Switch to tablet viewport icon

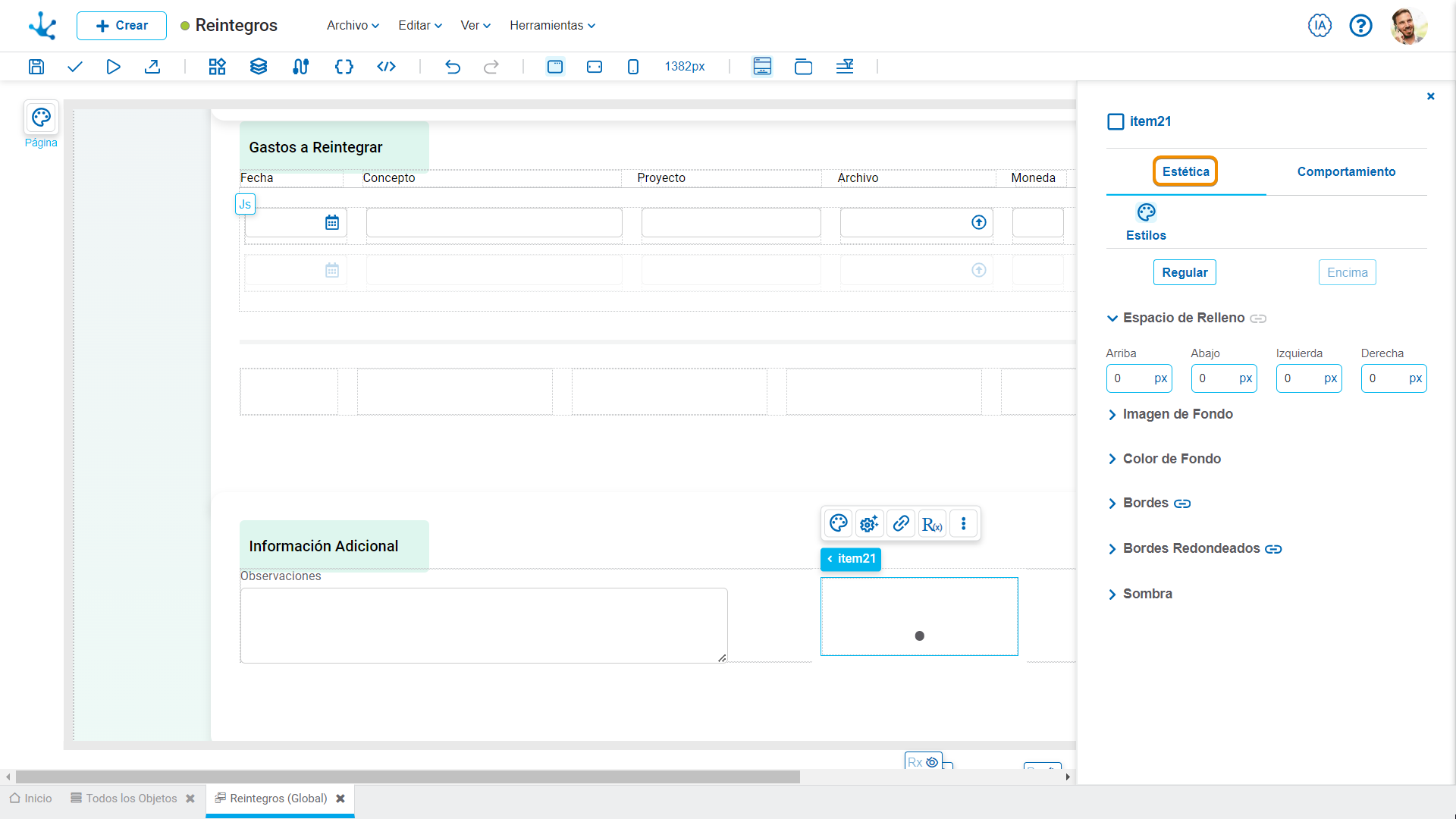pos(595,67)
